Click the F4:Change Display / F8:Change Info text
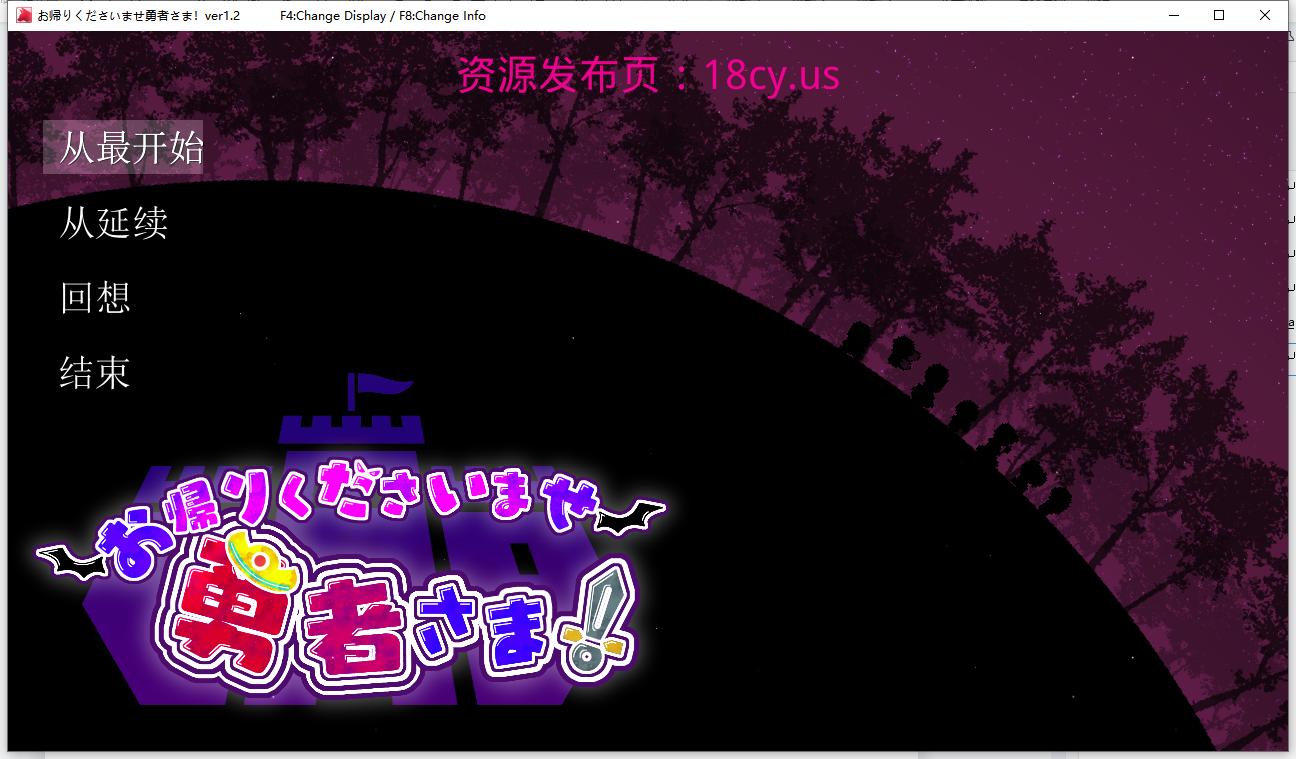 (x=383, y=16)
